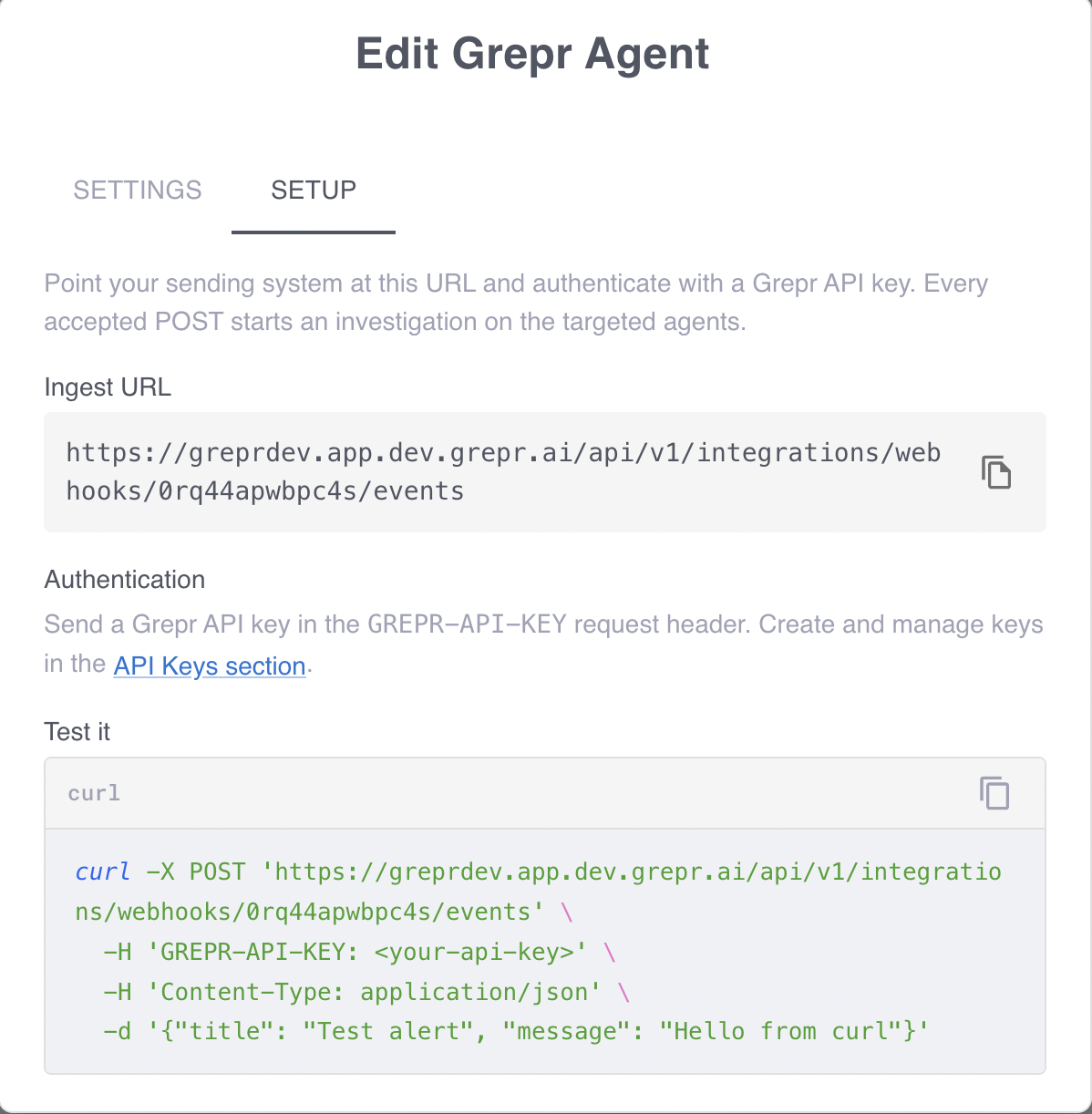The height and width of the screenshot is (1114, 1092).
Task: Open the API Keys section link
Action: coord(210,665)
